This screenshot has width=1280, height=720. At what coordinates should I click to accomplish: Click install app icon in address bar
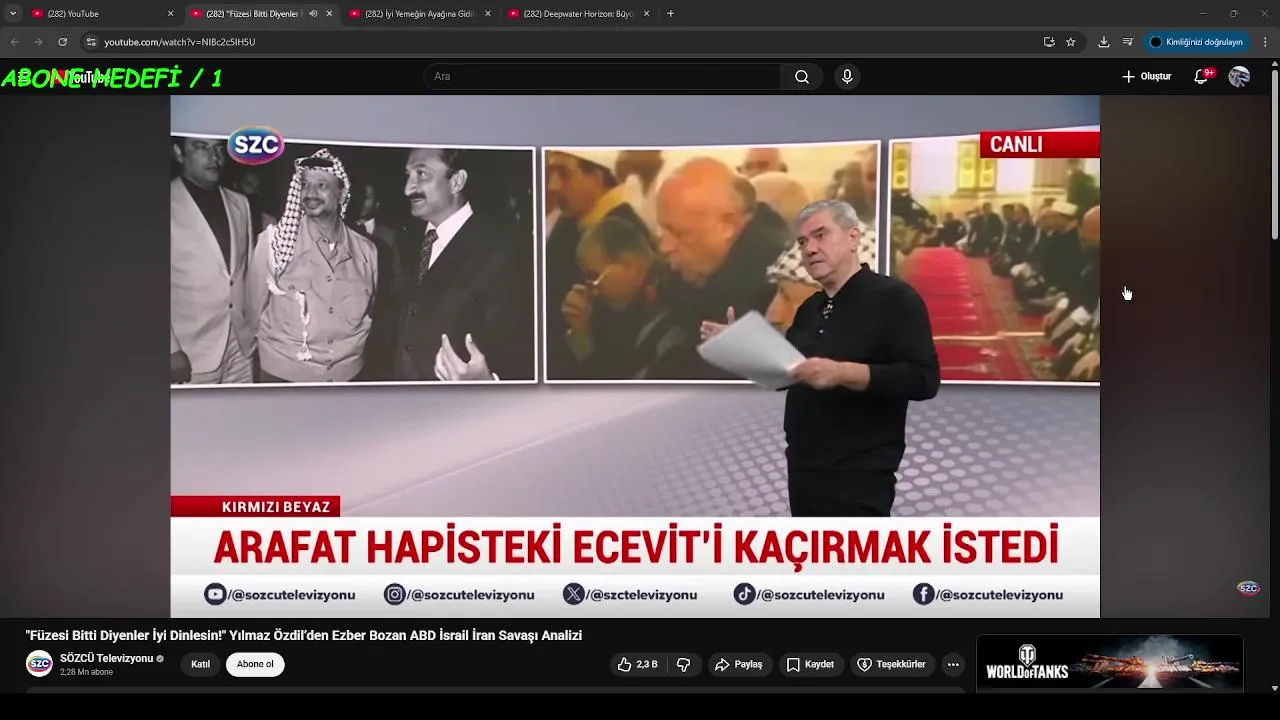point(1049,42)
